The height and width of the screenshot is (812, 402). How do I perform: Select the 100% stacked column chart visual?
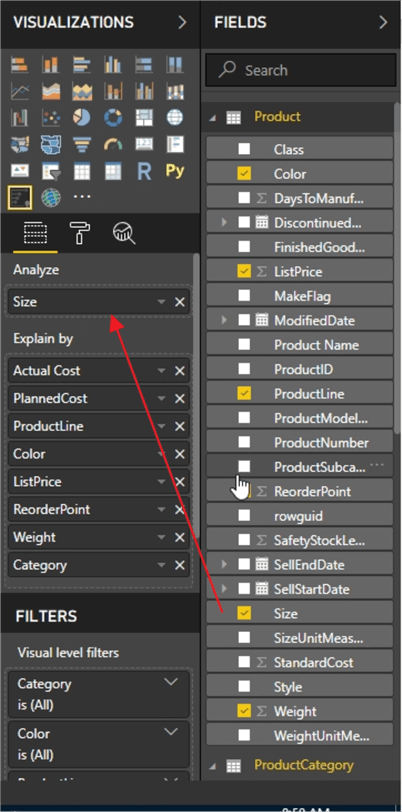tap(175, 65)
